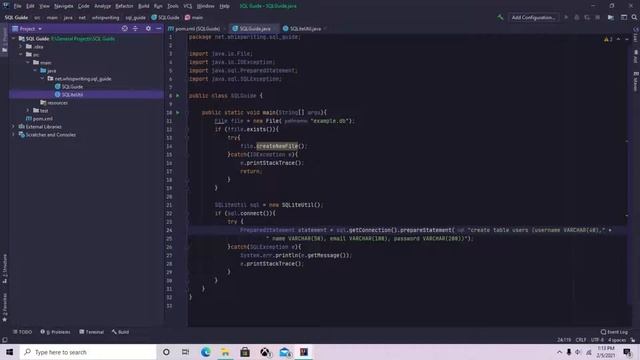Click the CRLF line separator in the status bar
The width and height of the screenshot is (640, 360).
[580, 340]
